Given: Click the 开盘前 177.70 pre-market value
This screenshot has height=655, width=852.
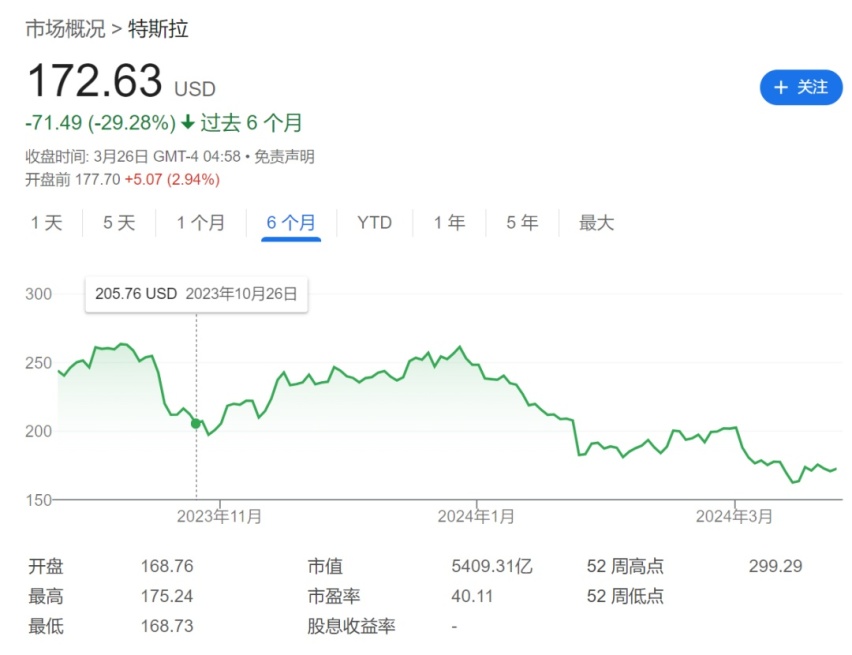Looking at the screenshot, I should point(73,179).
